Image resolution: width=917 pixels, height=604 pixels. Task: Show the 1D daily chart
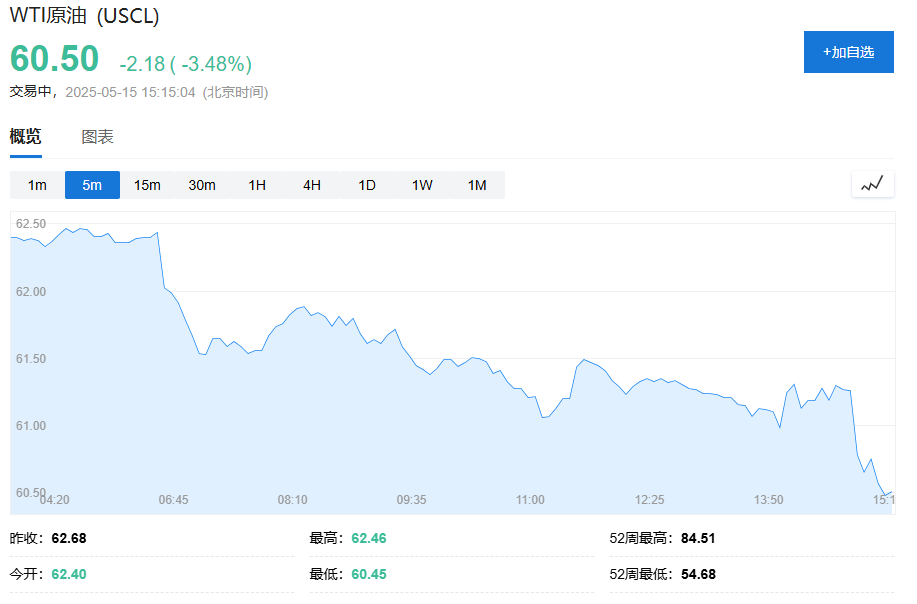[367, 185]
